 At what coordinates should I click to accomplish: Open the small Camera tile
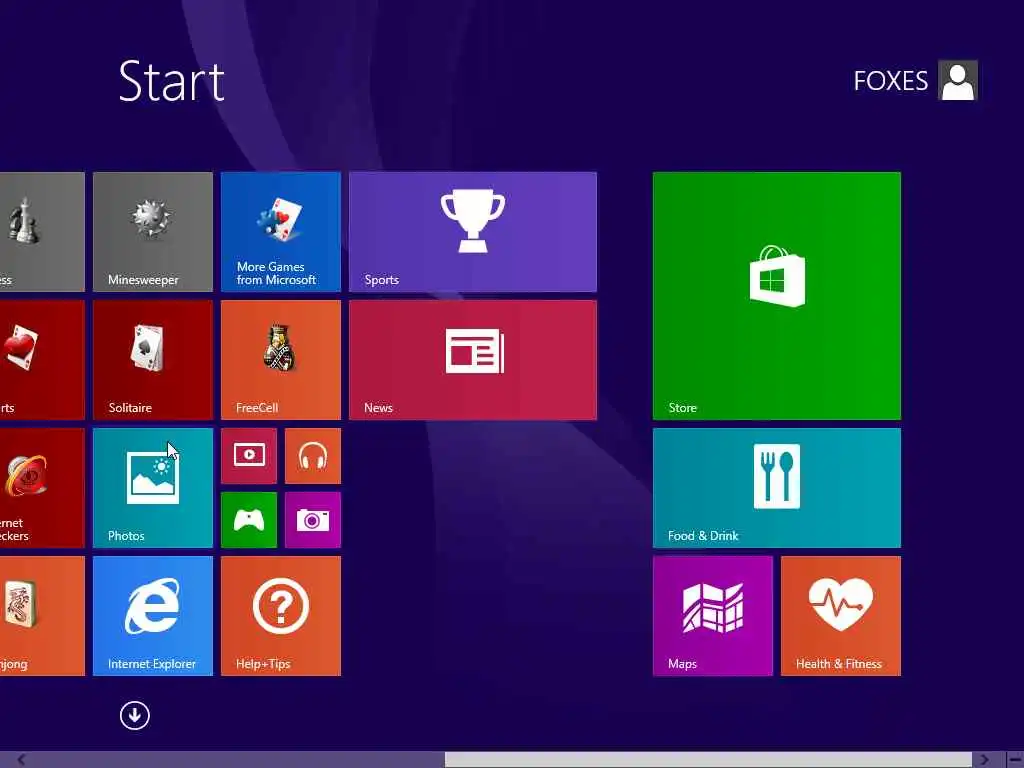313,520
